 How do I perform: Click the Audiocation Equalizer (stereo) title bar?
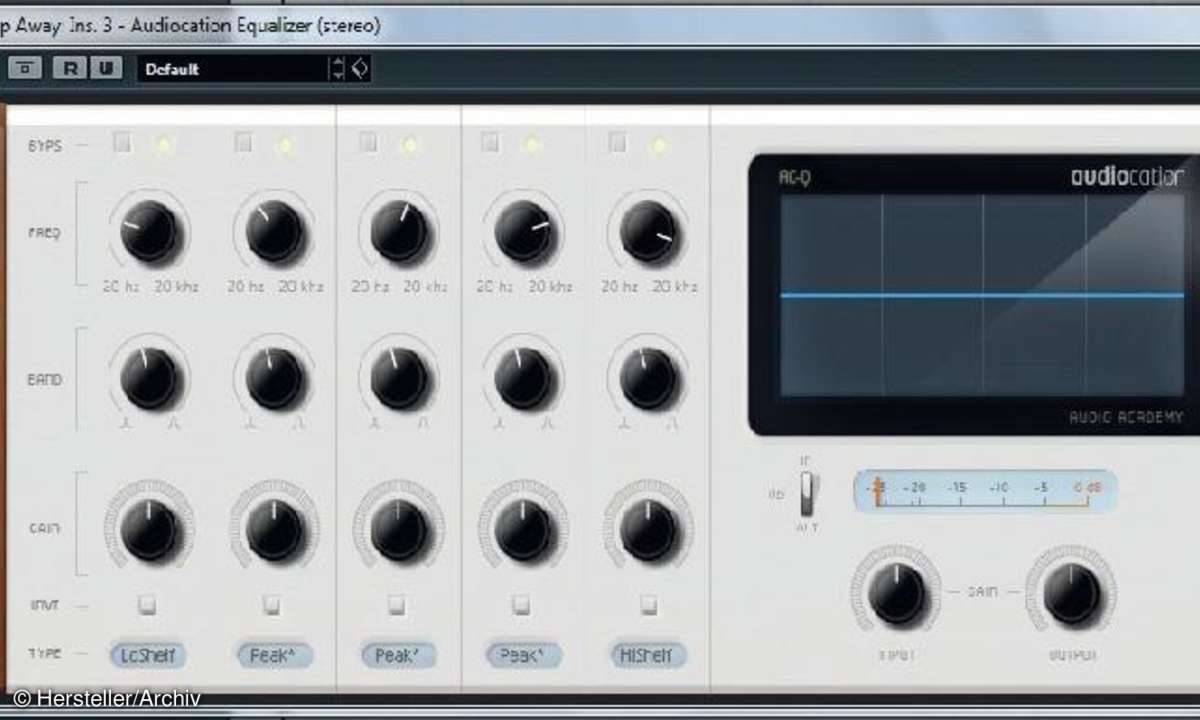tap(600, 24)
